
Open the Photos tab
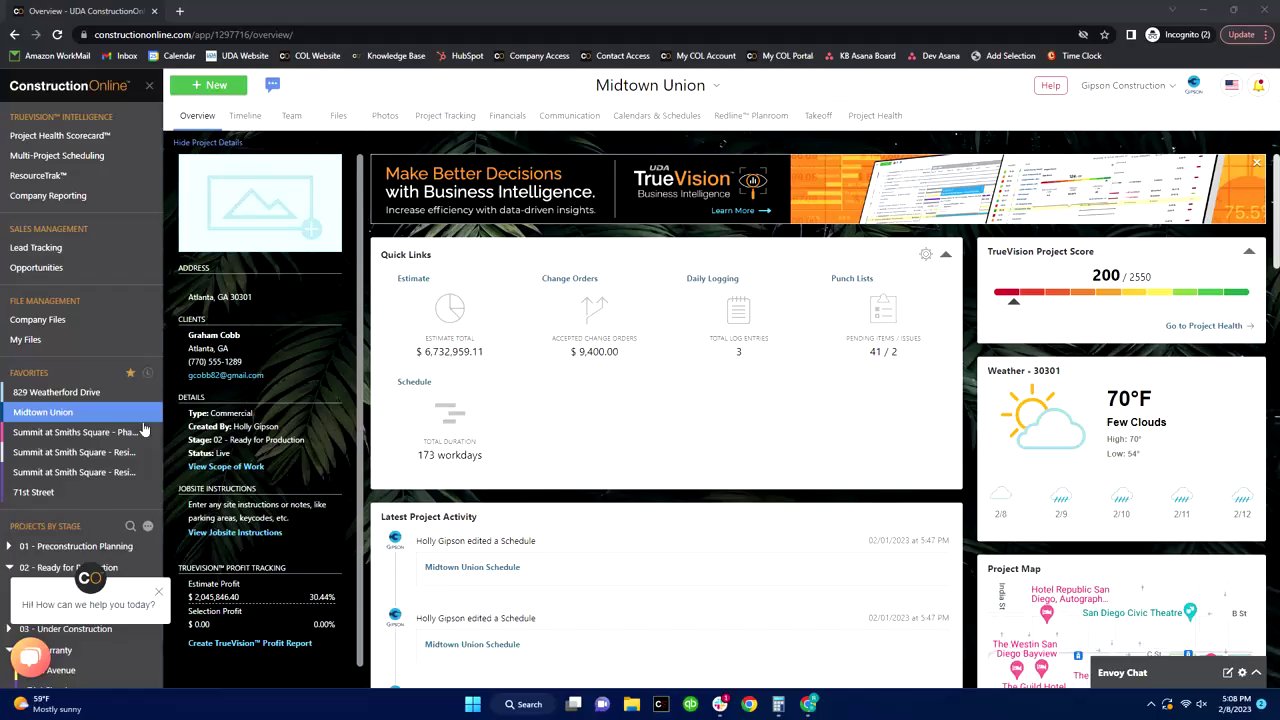385,116
